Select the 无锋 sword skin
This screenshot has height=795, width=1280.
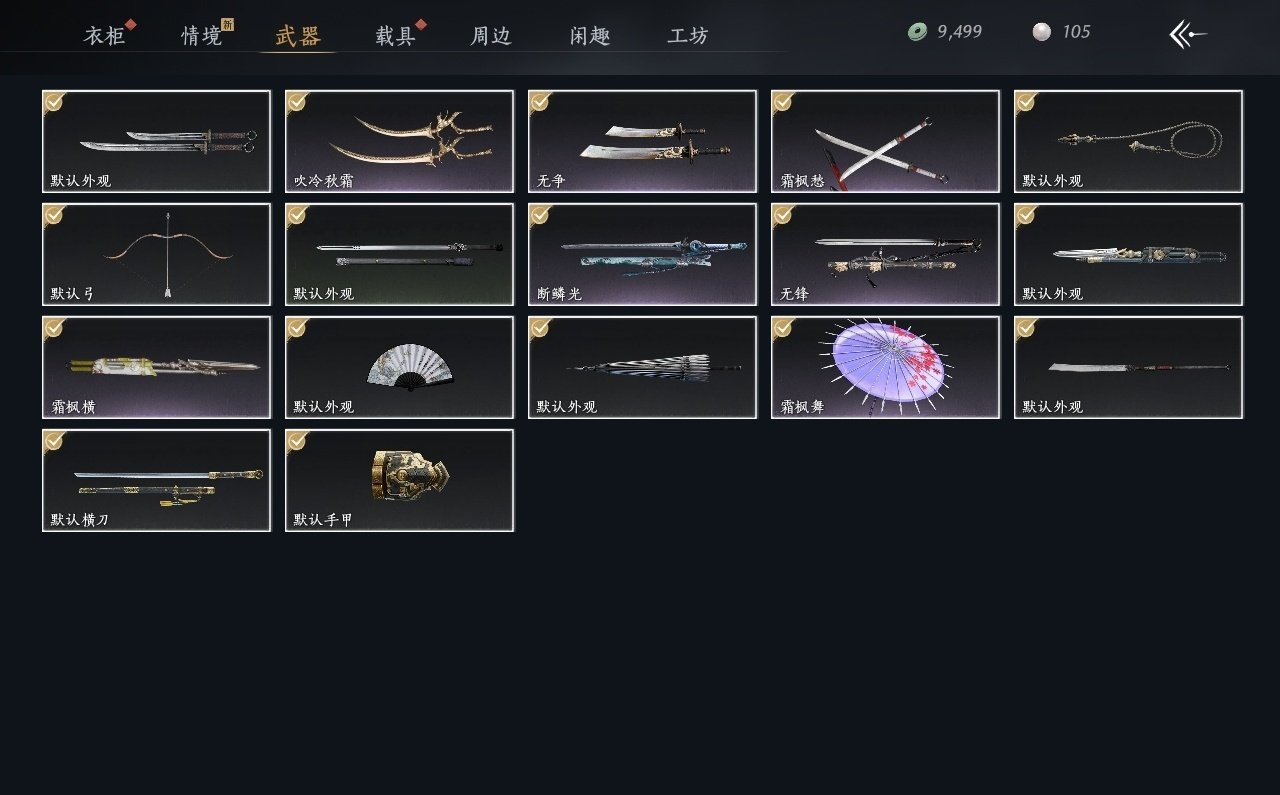click(885, 254)
